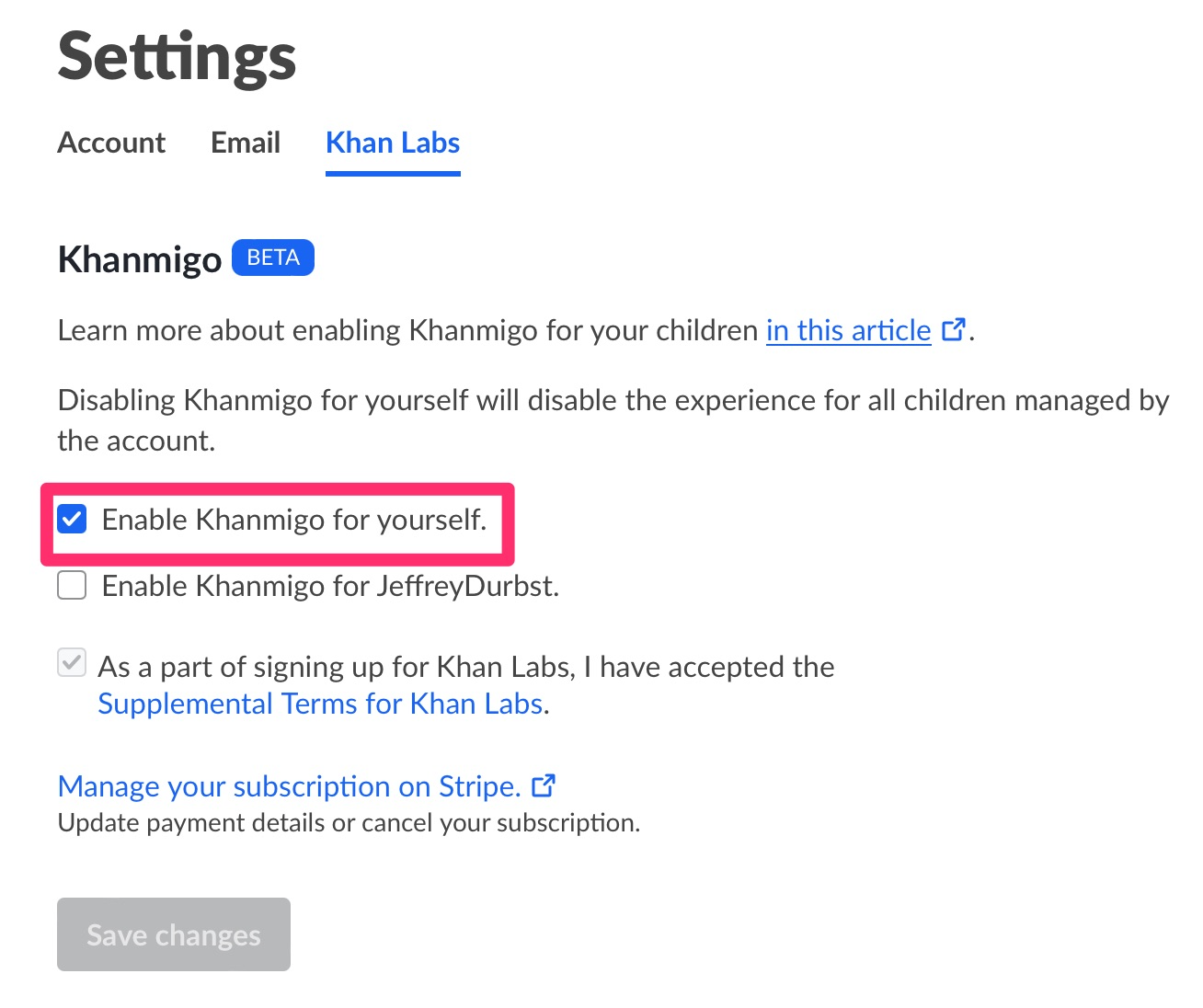
Task: Click external-link icon beside Stripe link
Action: tap(544, 785)
